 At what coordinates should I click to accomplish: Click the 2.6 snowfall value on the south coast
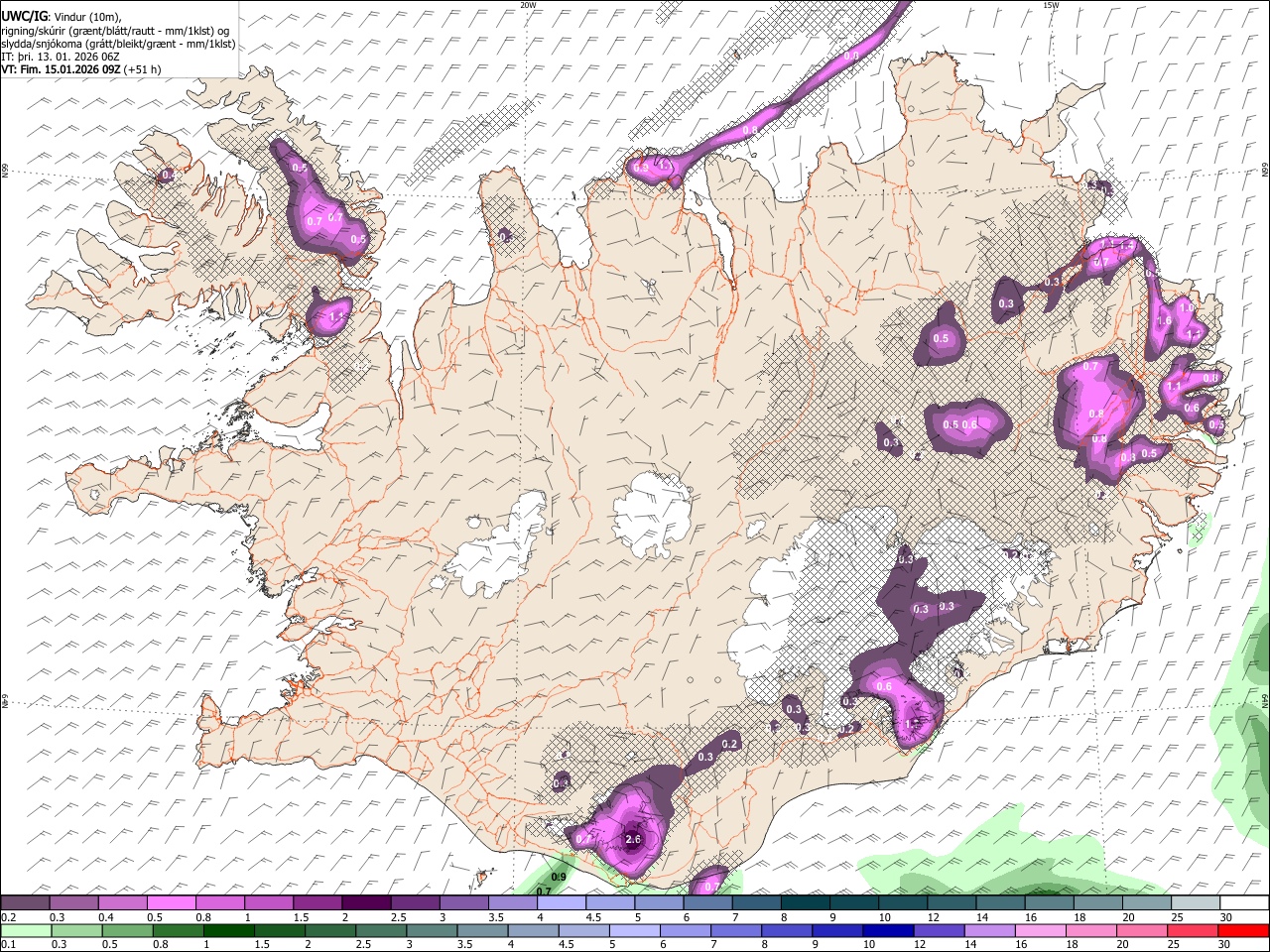634,840
